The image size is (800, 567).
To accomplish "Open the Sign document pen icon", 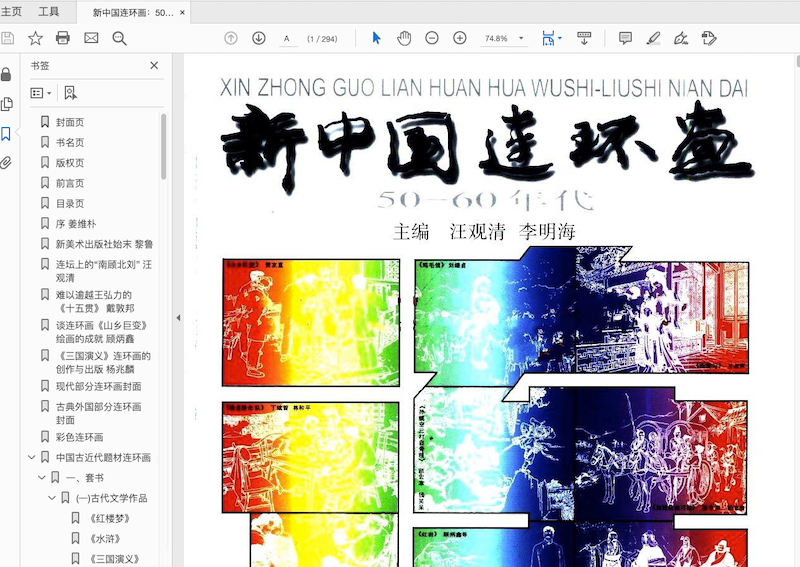I will pyautogui.click(x=681, y=38).
